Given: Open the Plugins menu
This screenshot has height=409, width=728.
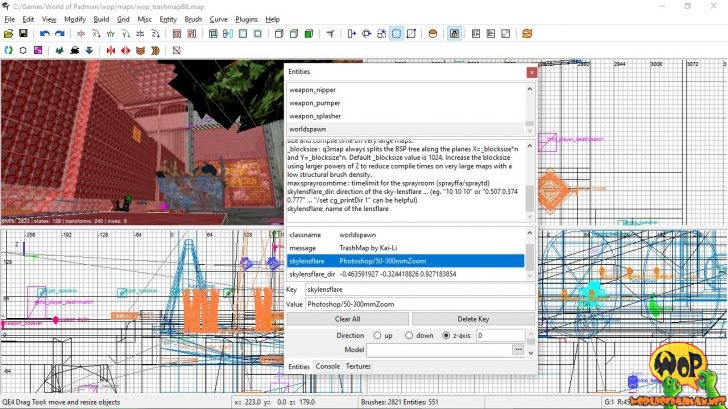Looking at the screenshot, I should point(247,19).
